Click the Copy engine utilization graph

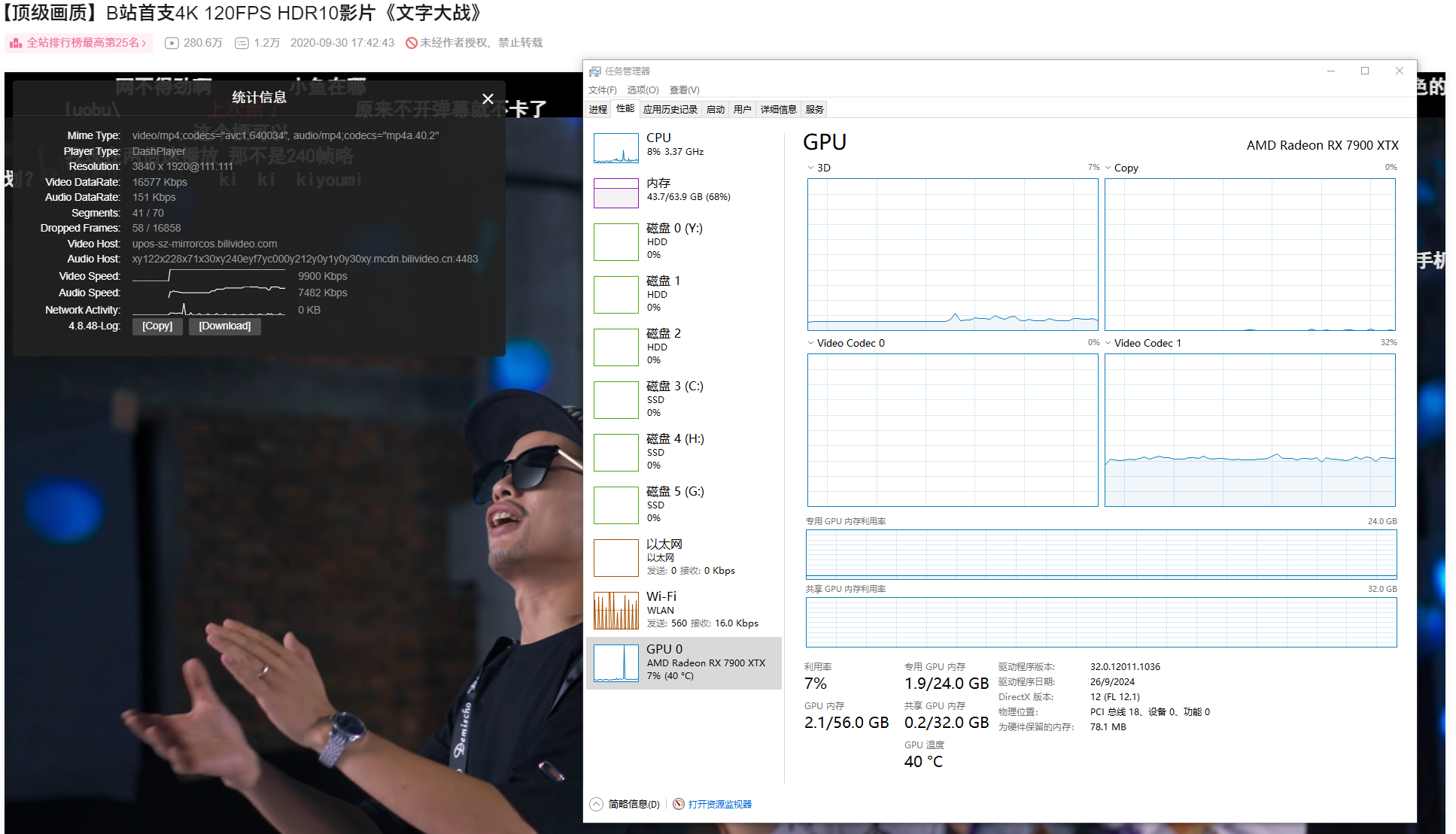1250,254
